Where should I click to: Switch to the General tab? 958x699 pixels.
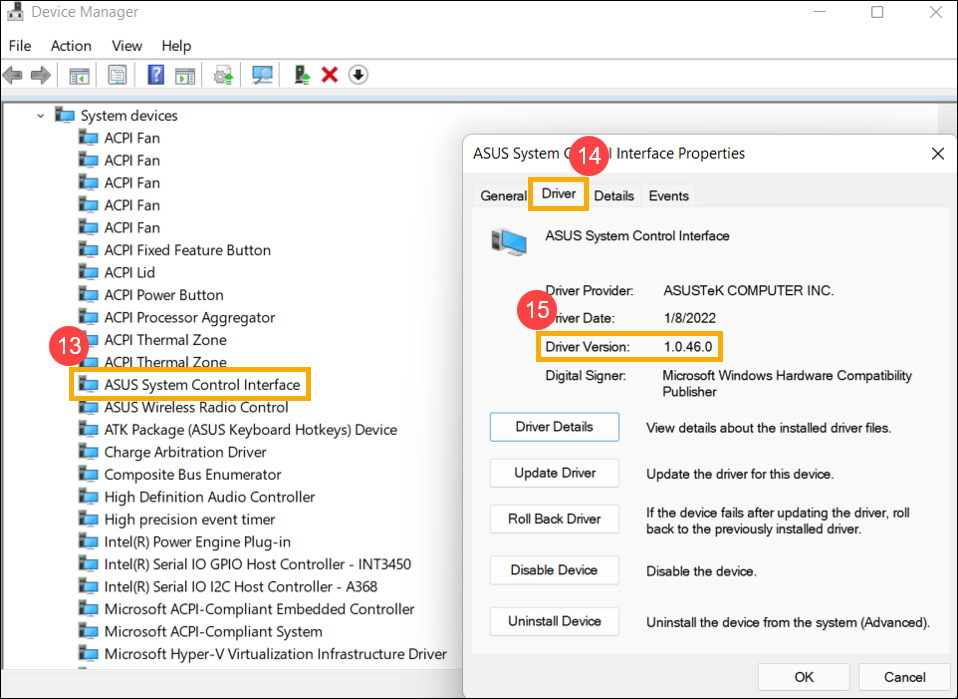503,196
